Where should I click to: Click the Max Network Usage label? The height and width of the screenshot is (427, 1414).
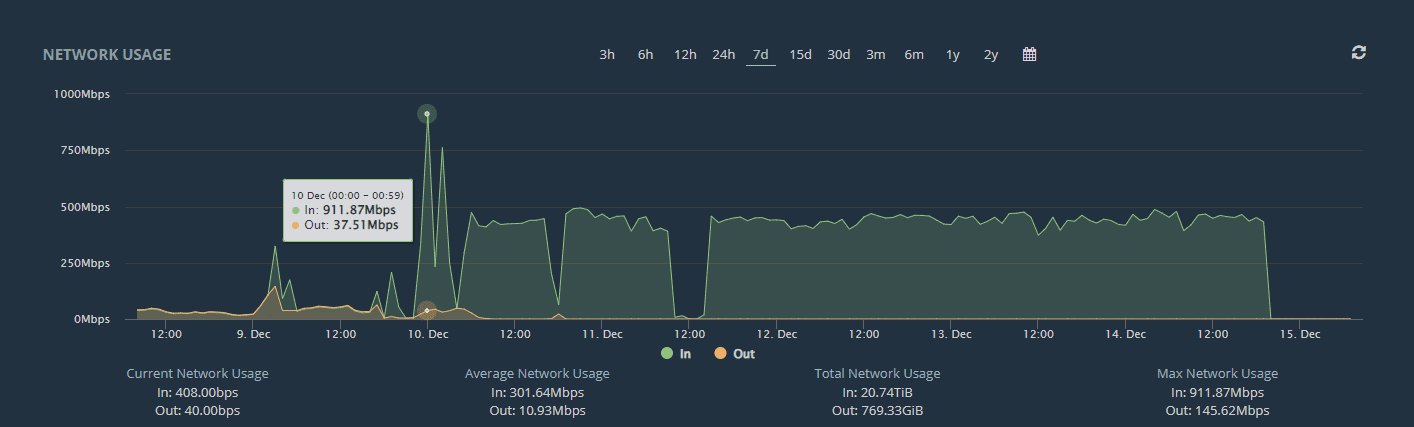[1217, 374]
